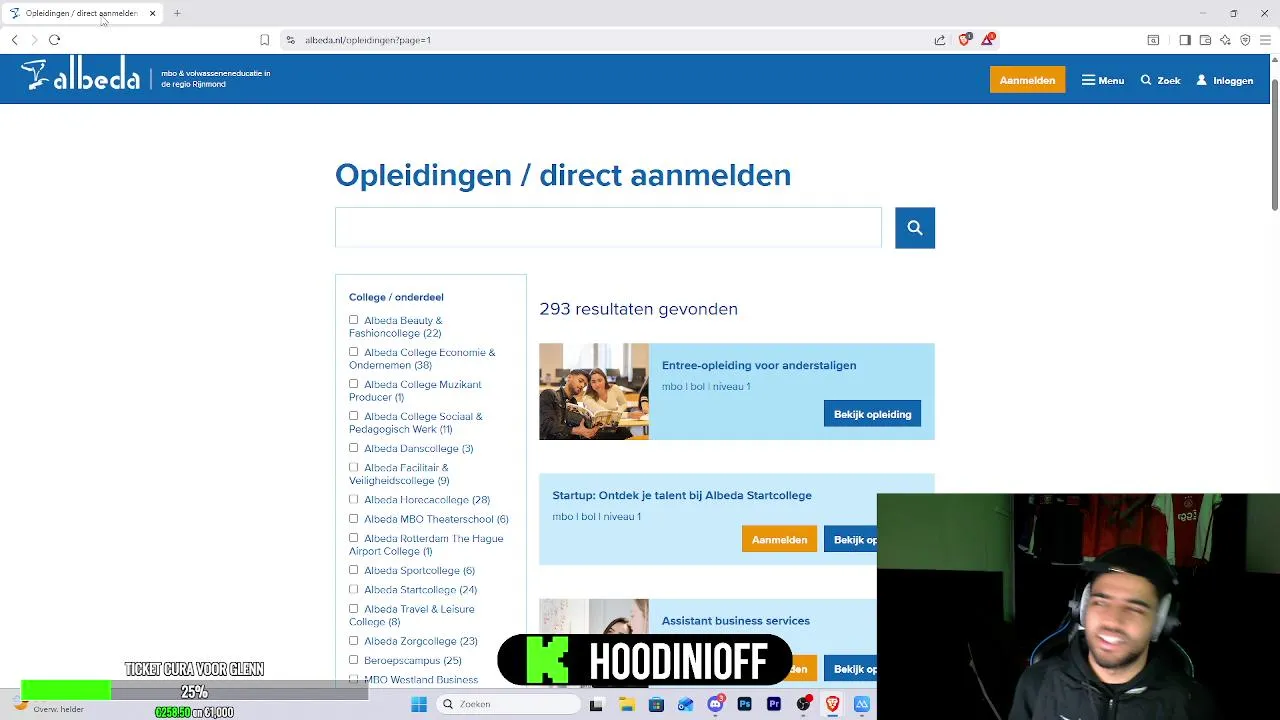This screenshot has width=1280, height=720.
Task: Click the bookmark icon in address bar
Action: tap(264, 40)
